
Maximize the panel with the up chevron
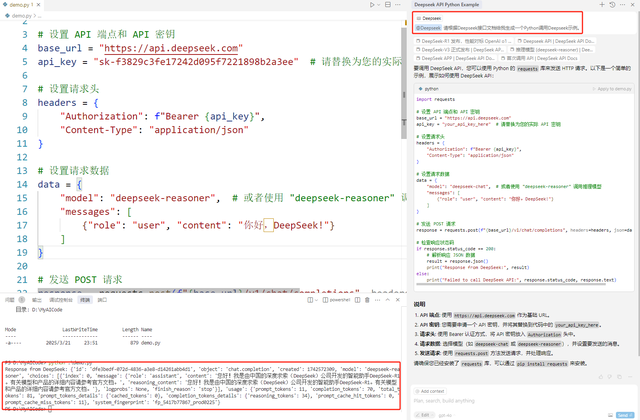click(x=388, y=300)
